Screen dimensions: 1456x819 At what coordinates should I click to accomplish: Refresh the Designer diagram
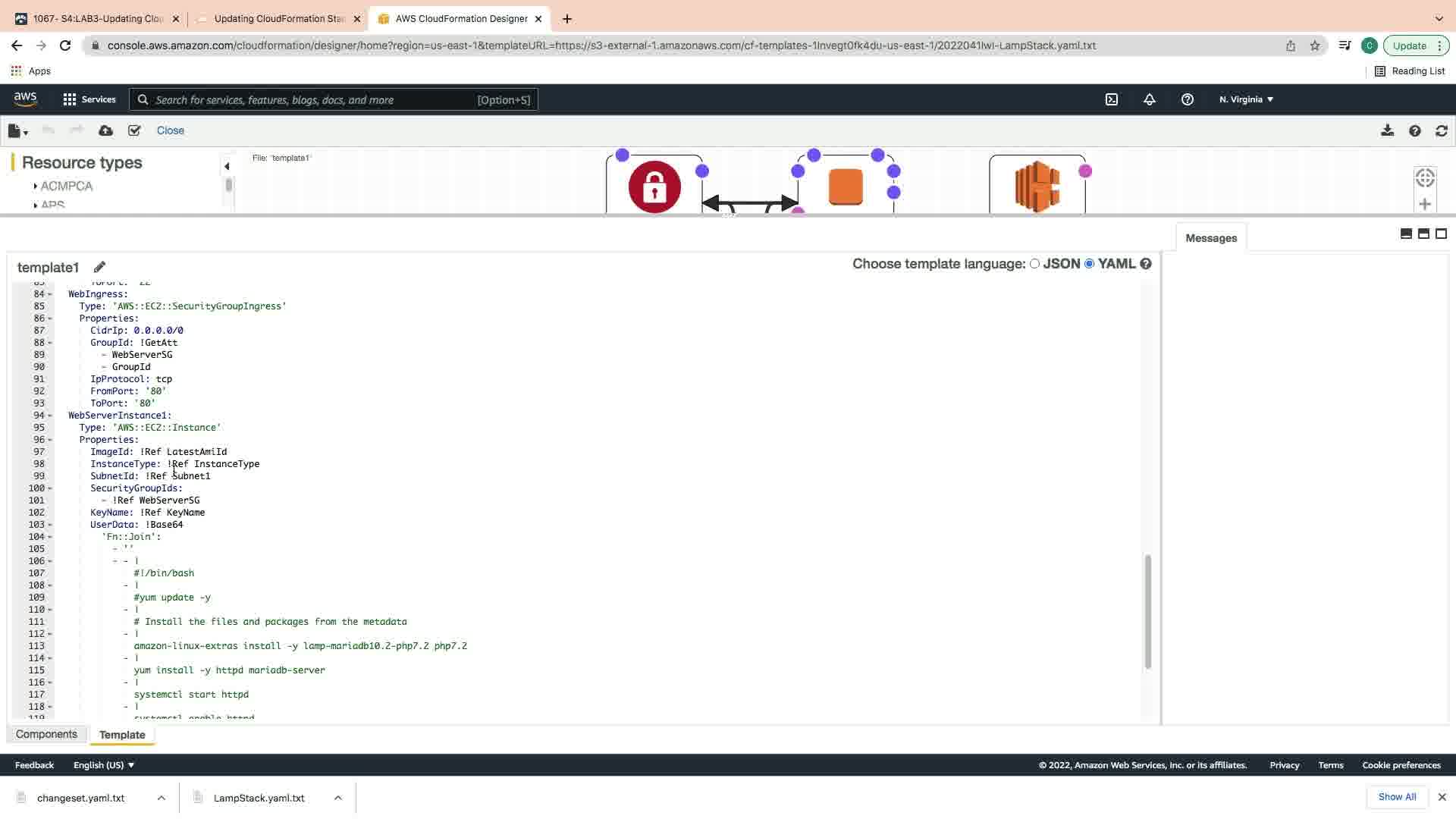click(x=1441, y=130)
